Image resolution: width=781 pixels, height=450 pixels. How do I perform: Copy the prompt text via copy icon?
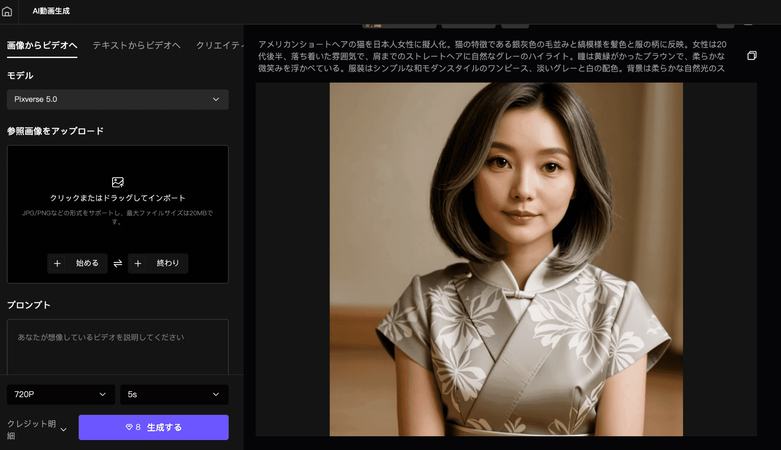coord(752,55)
